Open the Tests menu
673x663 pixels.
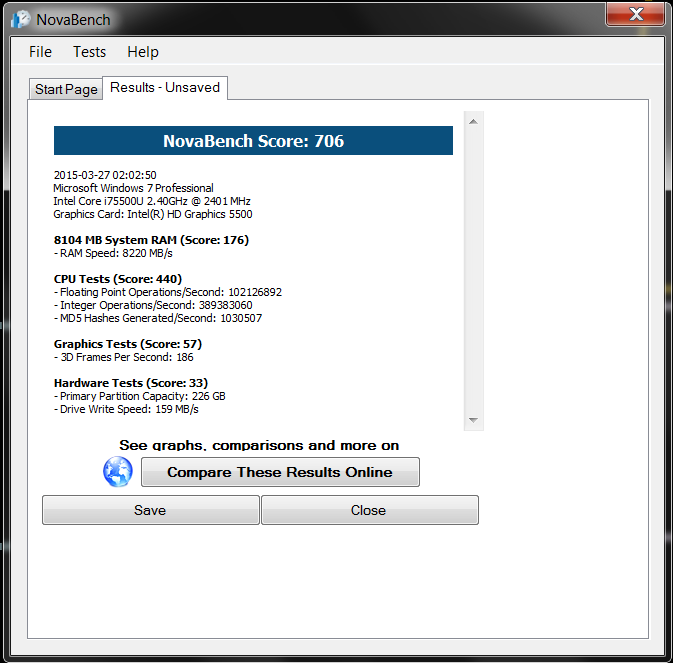click(89, 52)
